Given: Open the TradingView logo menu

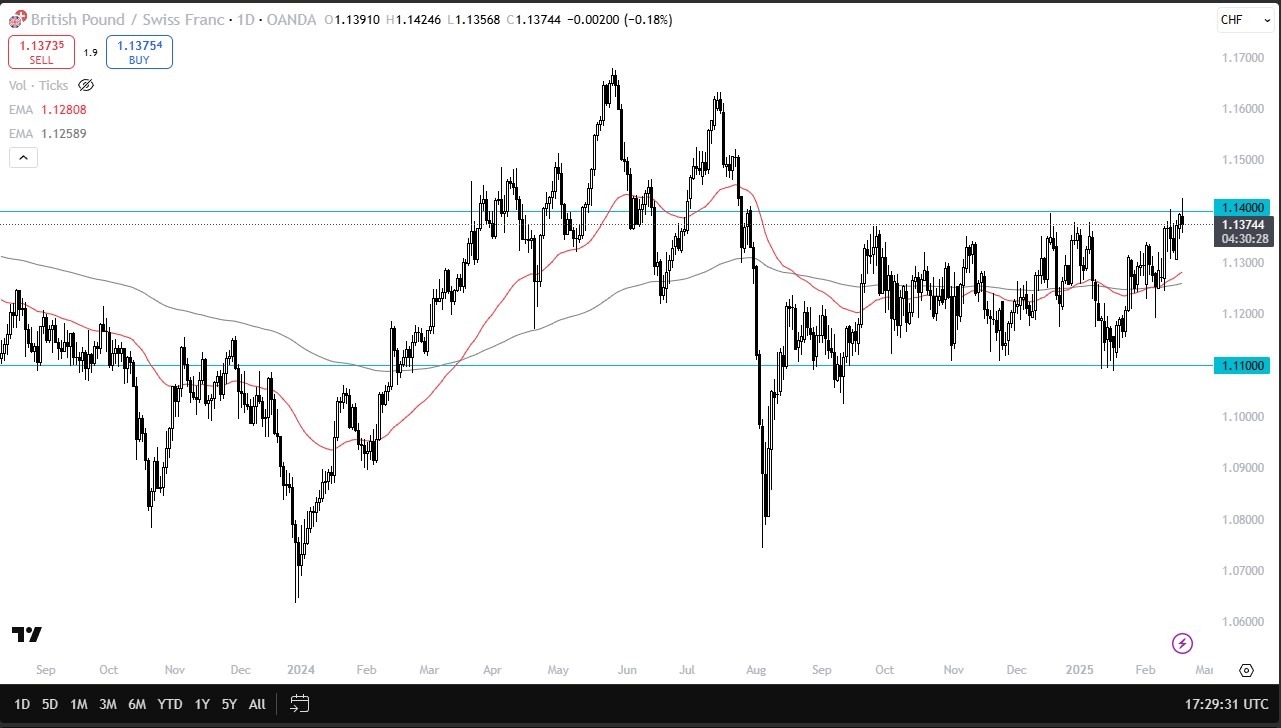Looking at the screenshot, I should (x=29, y=633).
